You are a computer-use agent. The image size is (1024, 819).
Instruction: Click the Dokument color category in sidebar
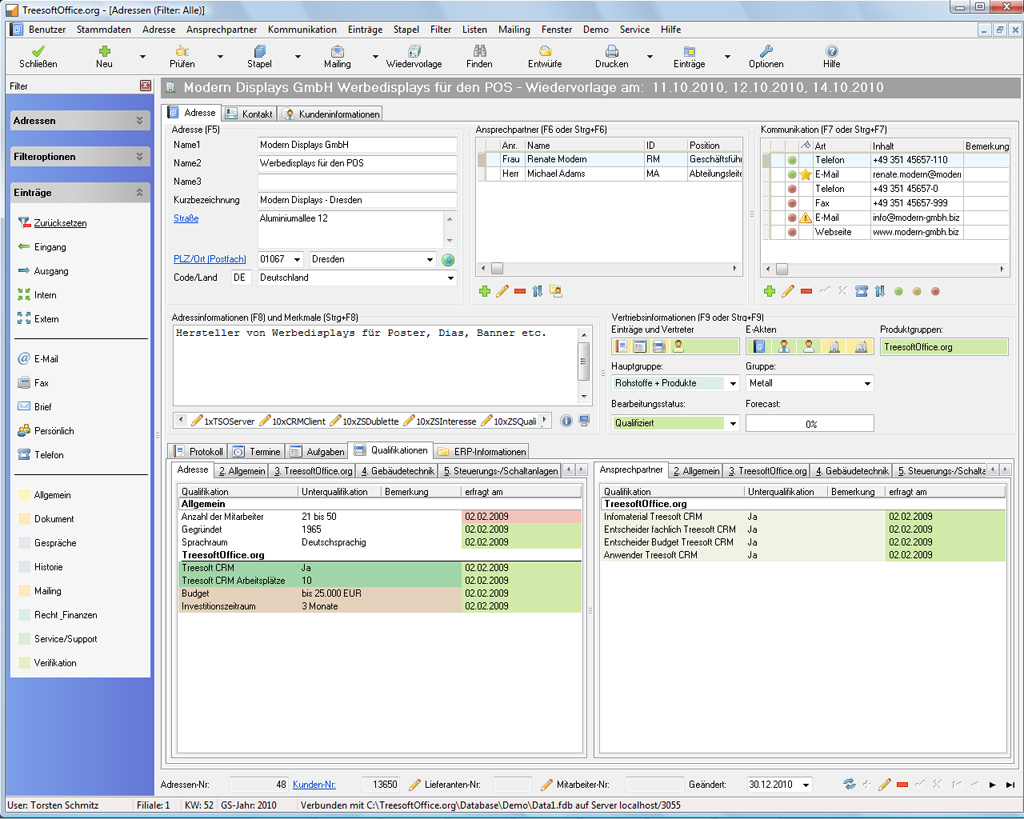coord(54,519)
